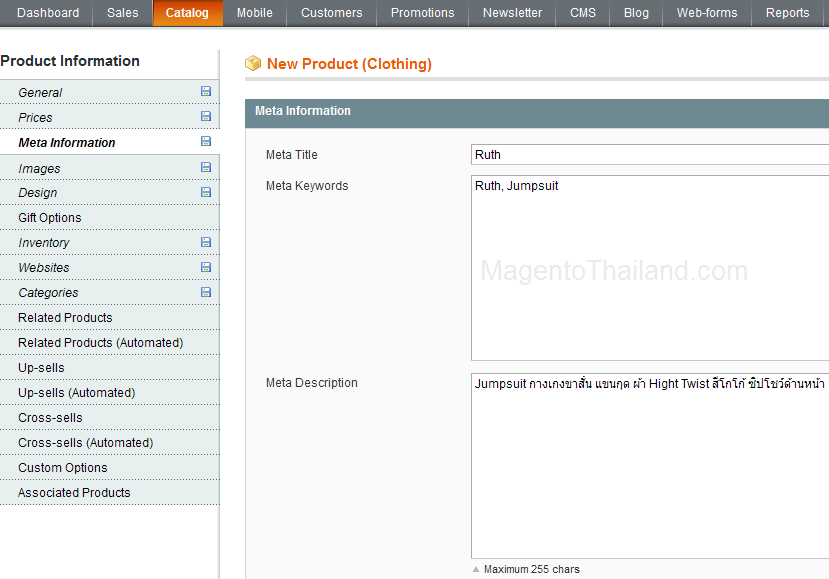
Task: Click the save icon next to General
Action: point(206,92)
